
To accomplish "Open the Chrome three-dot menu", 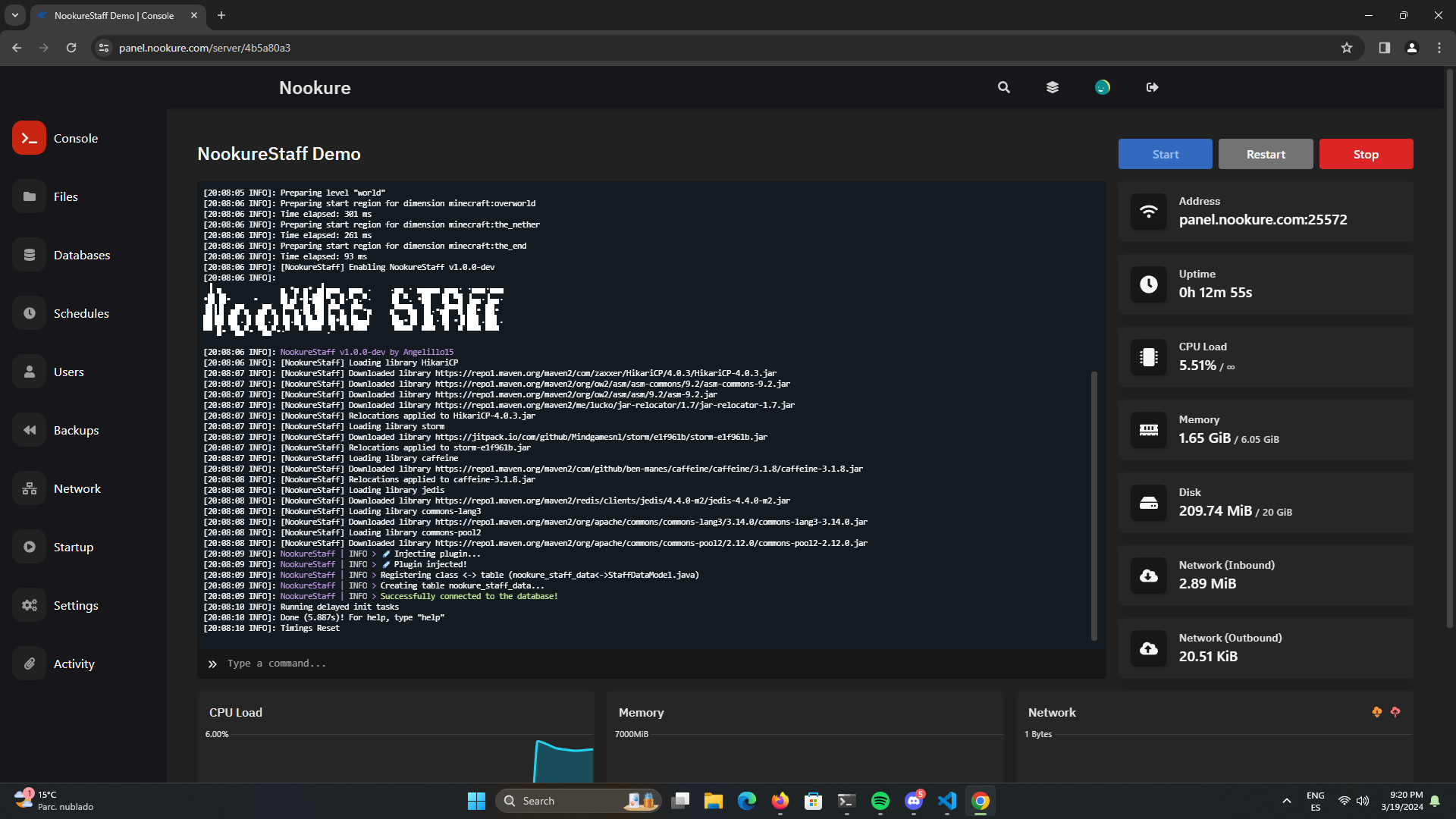I will coord(1439,48).
